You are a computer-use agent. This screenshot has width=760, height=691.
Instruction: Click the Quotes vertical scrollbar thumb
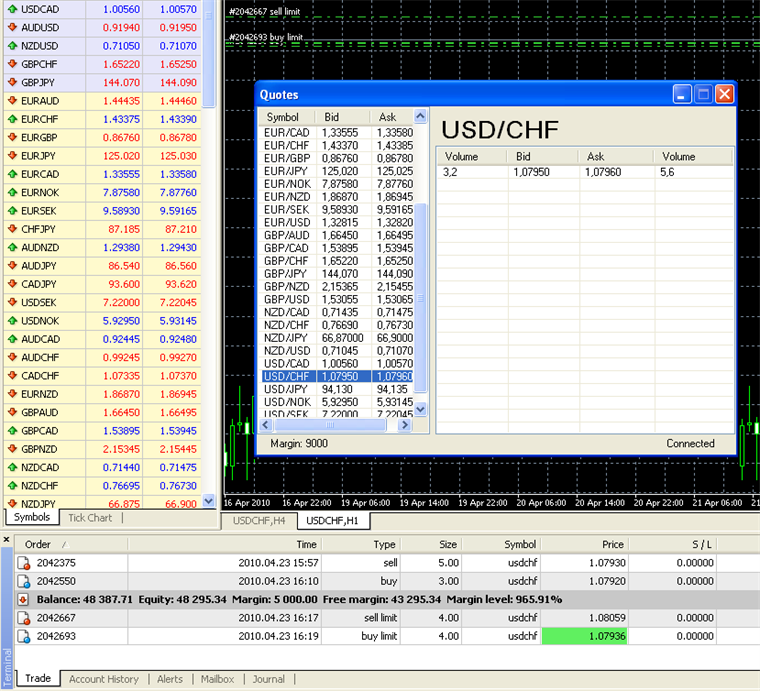tap(420, 298)
